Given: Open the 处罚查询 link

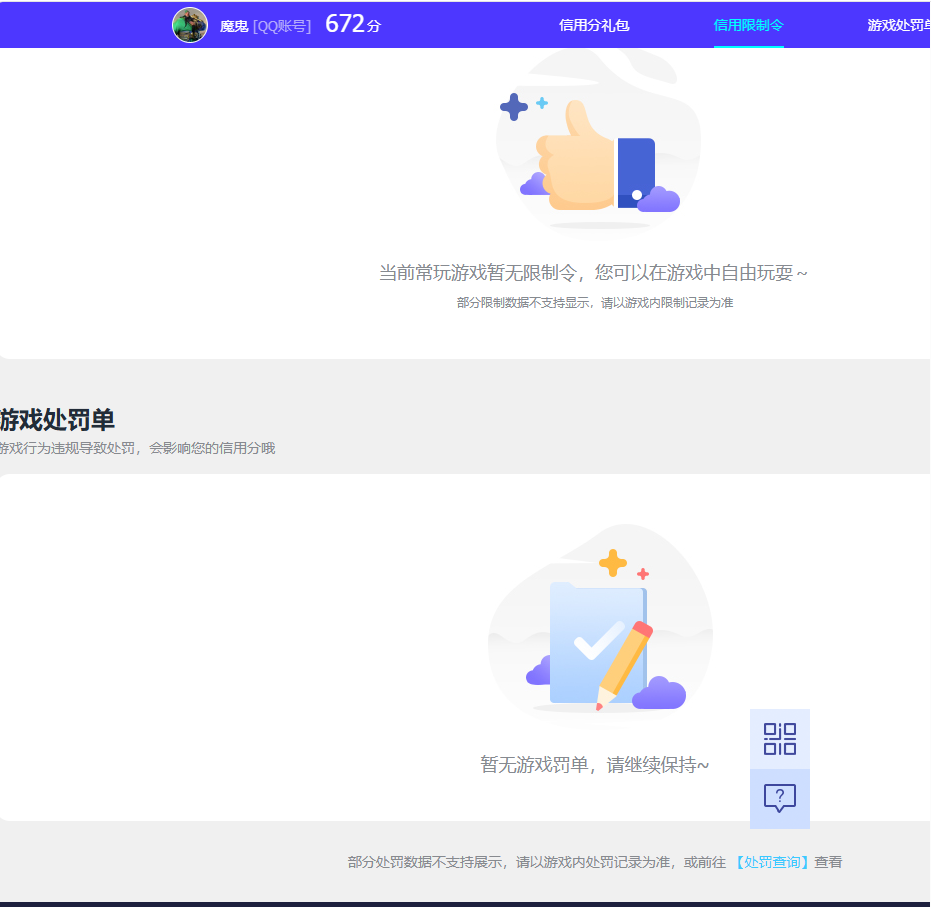Looking at the screenshot, I should [x=772, y=862].
